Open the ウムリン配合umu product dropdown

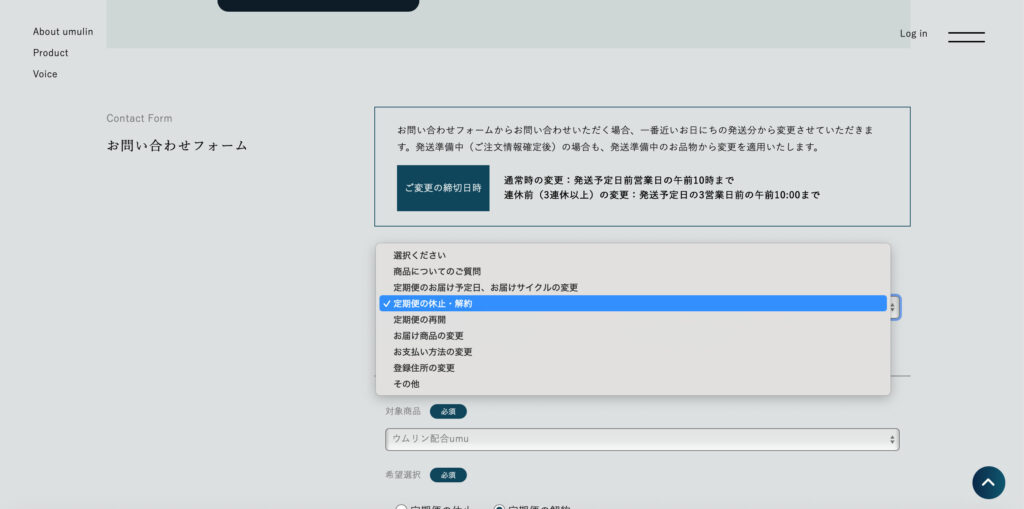(x=642, y=439)
